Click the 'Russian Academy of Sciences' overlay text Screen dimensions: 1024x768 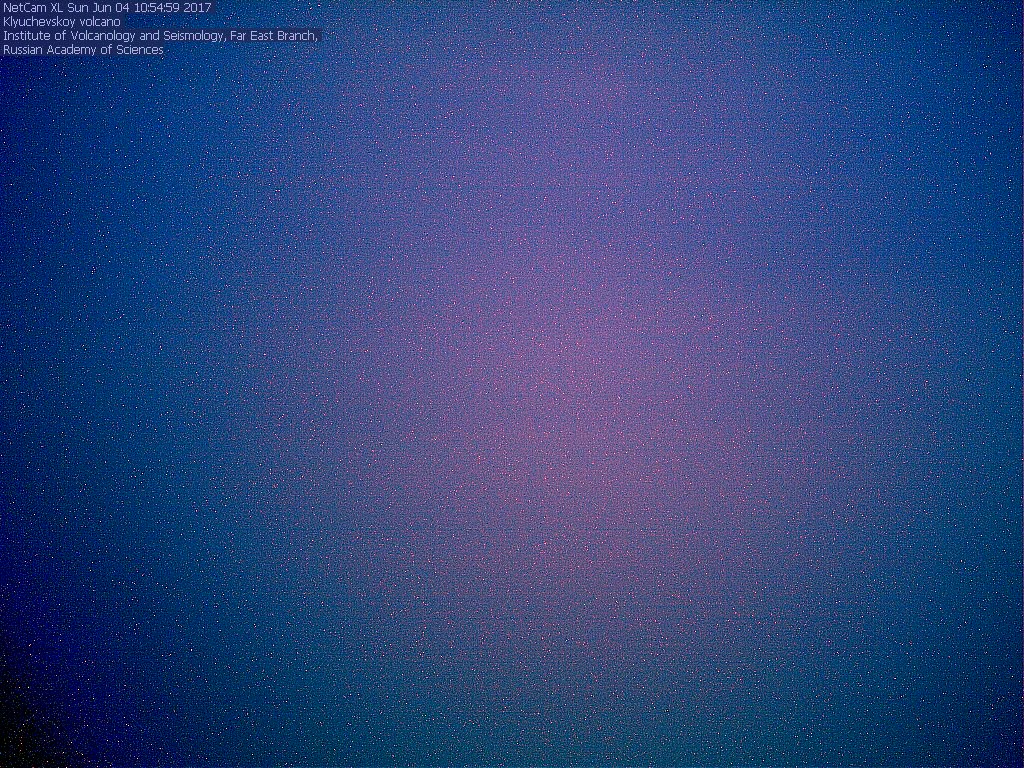pos(84,50)
